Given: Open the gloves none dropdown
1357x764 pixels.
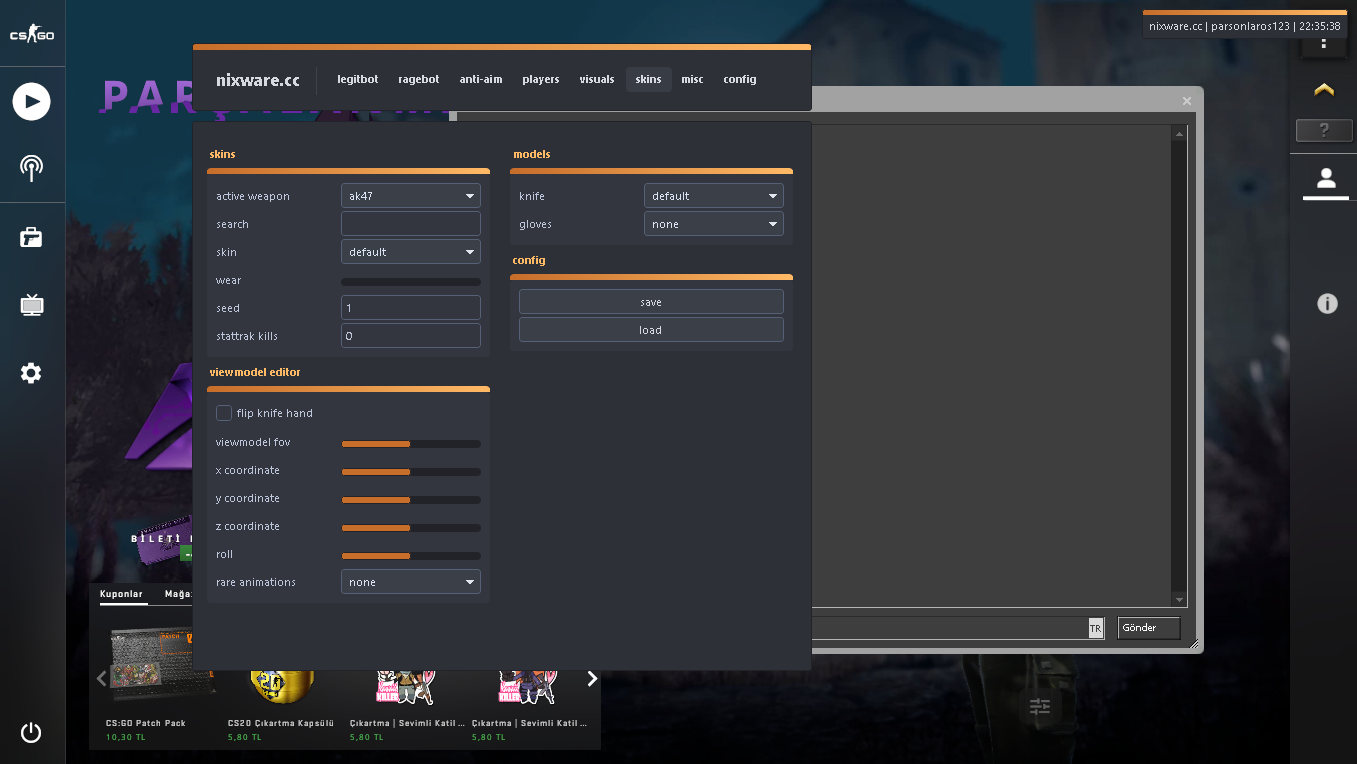Looking at the screenshot, I should click(x=714, y=224).
